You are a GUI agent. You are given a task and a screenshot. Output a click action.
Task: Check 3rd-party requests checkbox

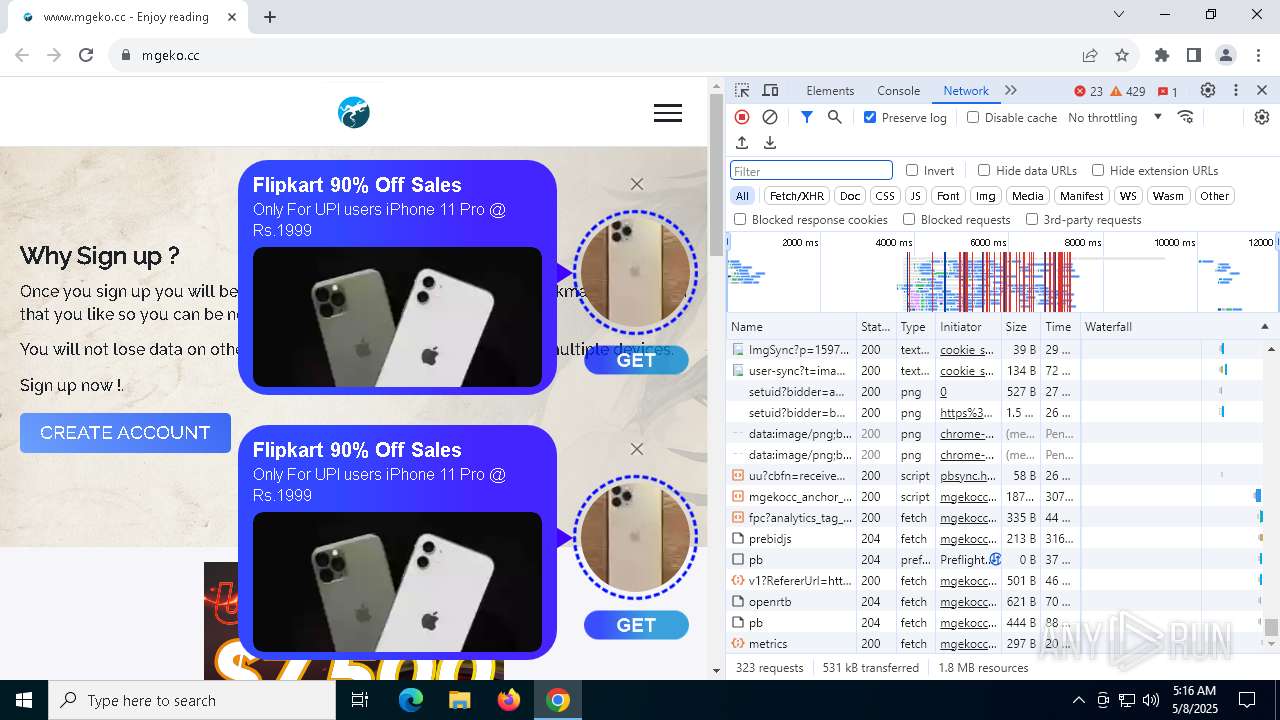[x=1032, y=219]
